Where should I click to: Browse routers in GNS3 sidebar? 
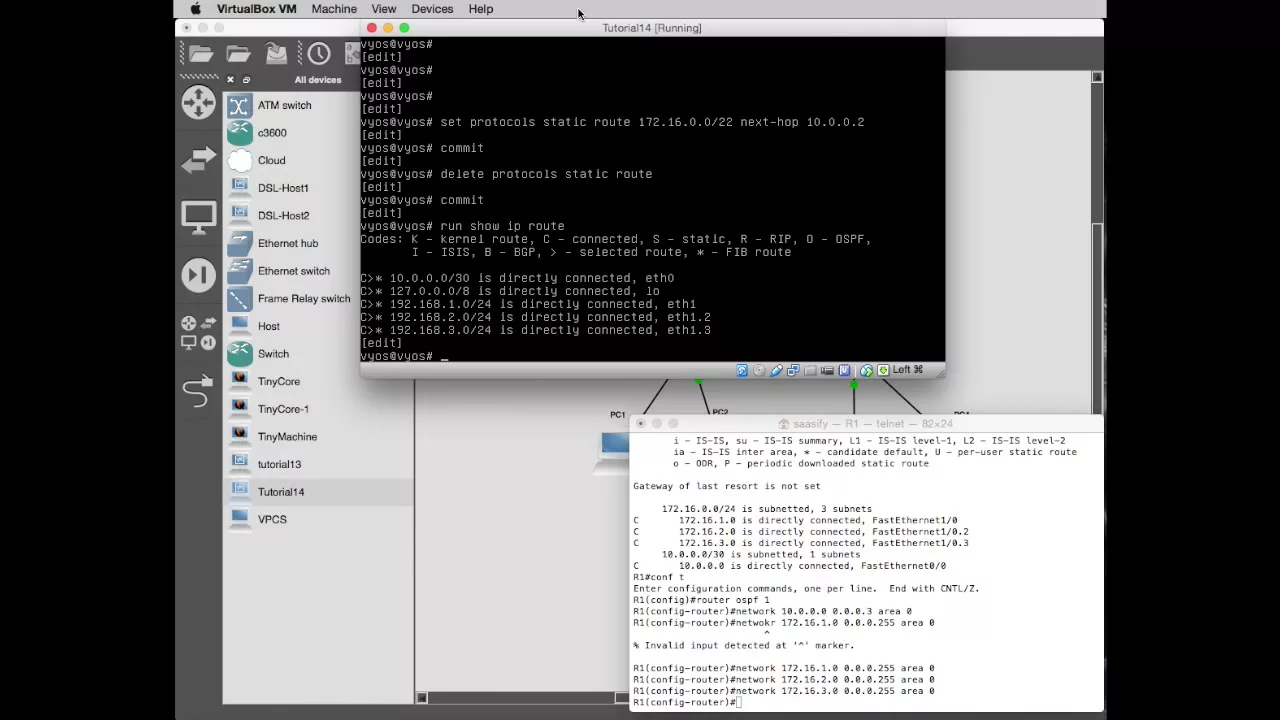tap(198, 102)
